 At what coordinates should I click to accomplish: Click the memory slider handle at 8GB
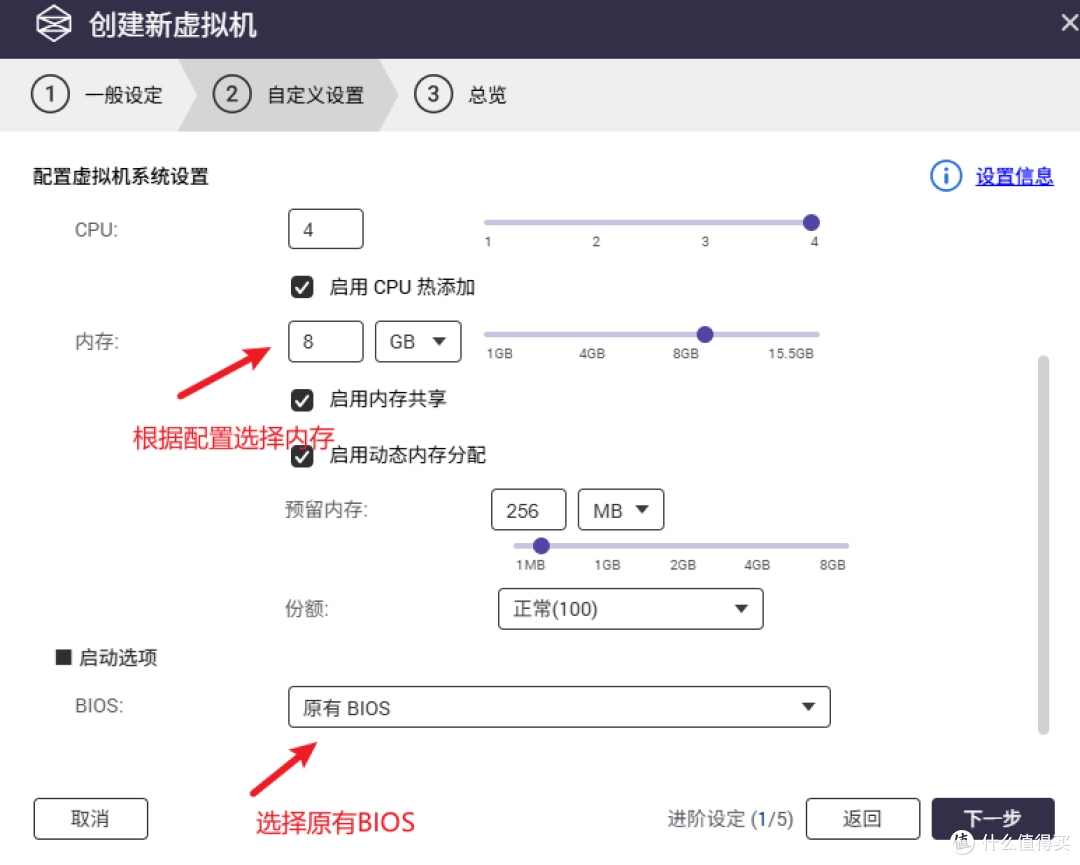(x=704, y=335)
